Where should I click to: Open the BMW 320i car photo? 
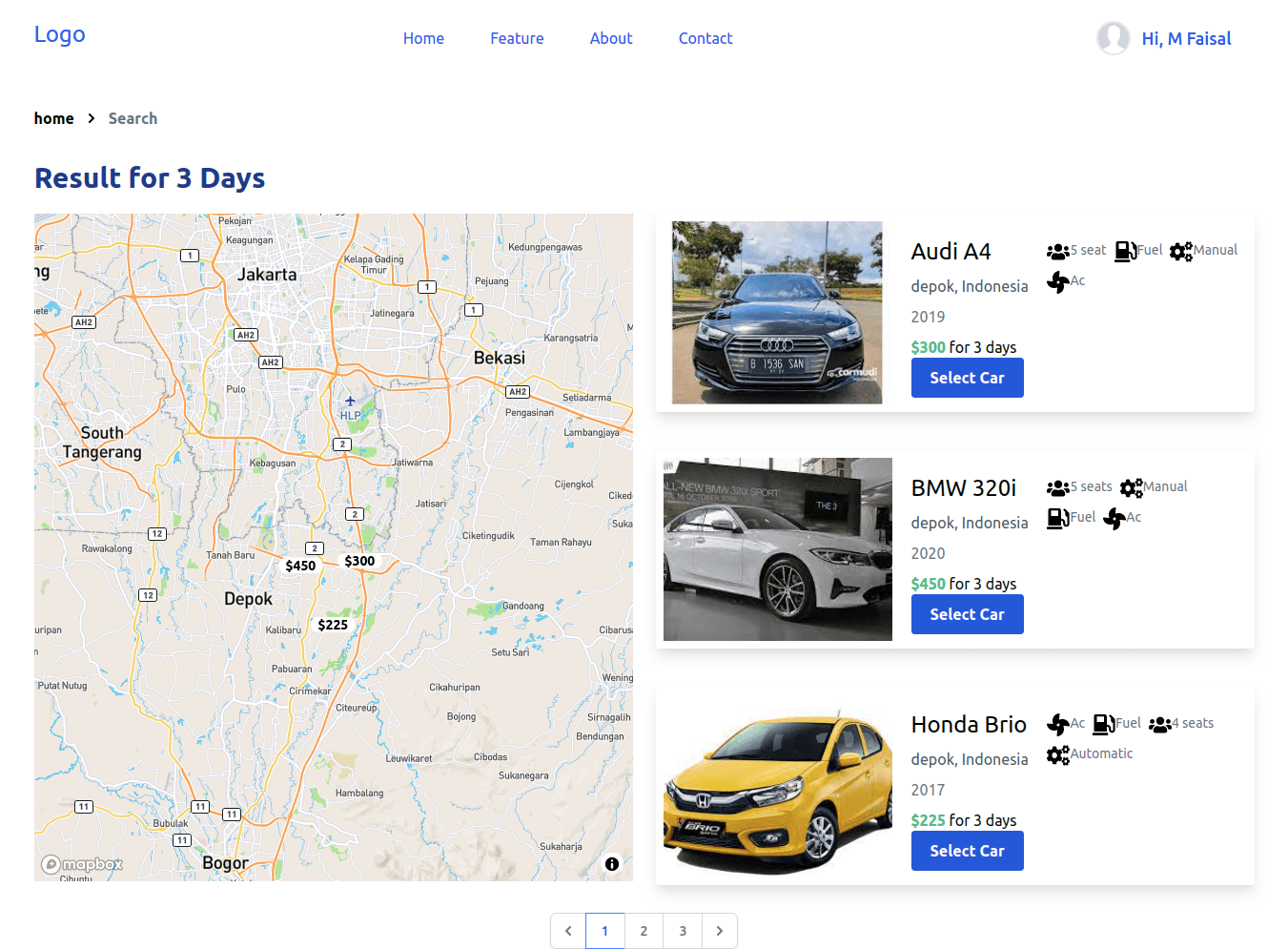778,549
